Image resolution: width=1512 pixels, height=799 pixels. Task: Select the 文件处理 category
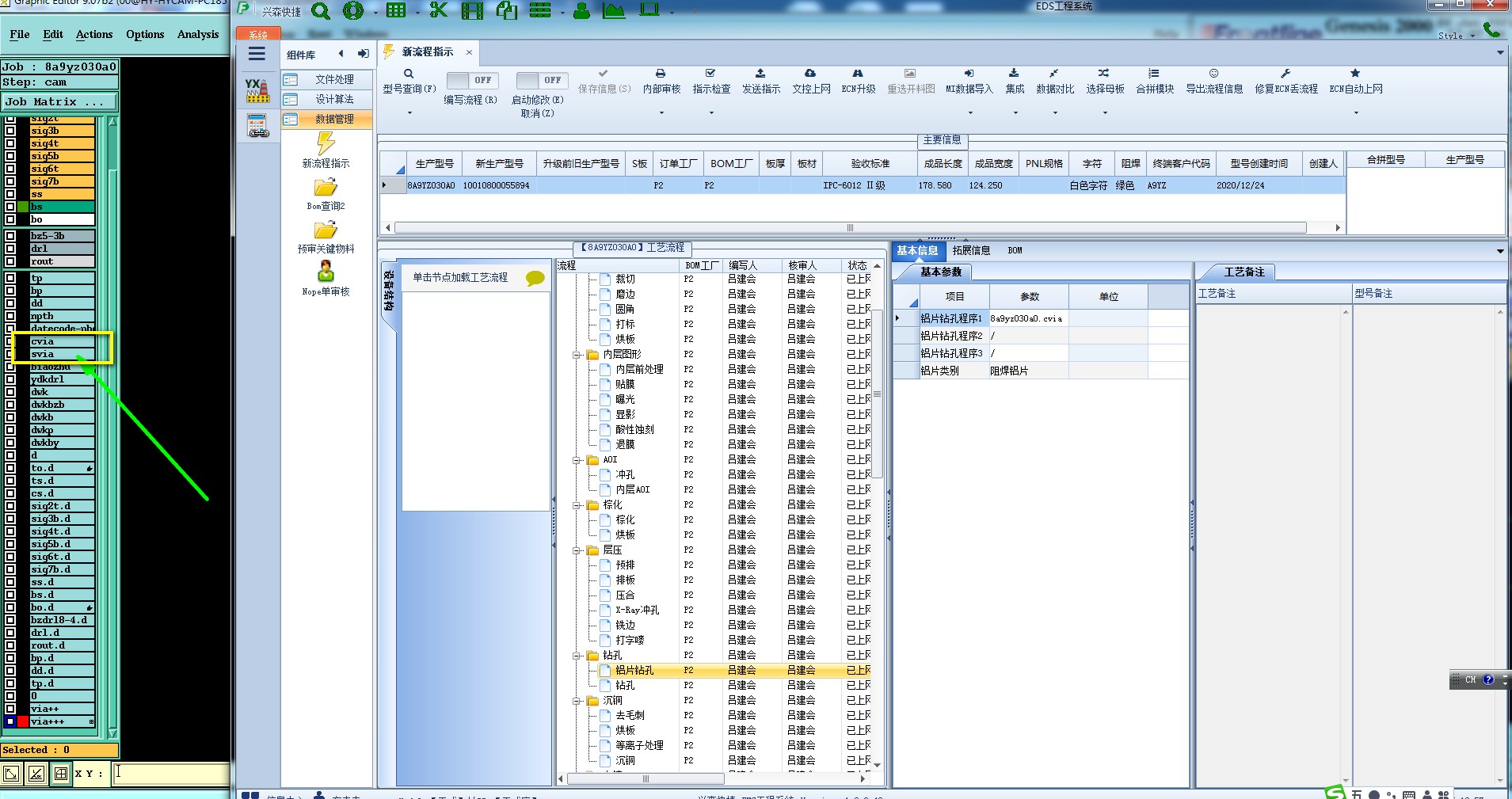pyautogui.click(x=326, y=79)
